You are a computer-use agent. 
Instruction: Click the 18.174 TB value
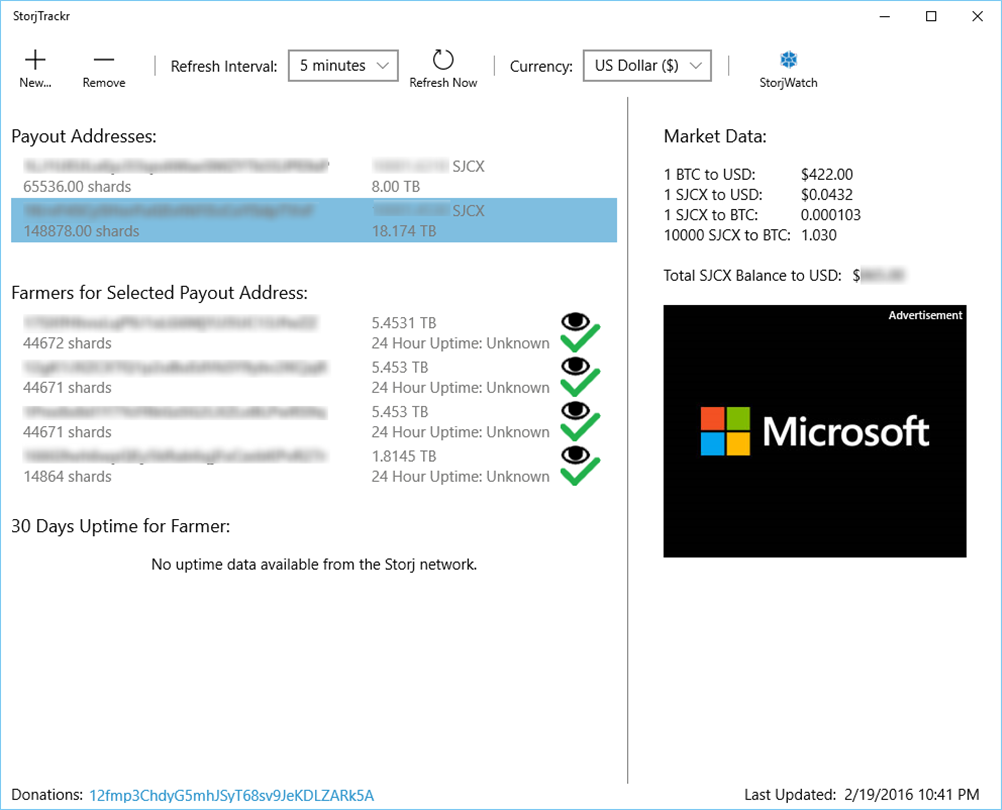[404, 231]
